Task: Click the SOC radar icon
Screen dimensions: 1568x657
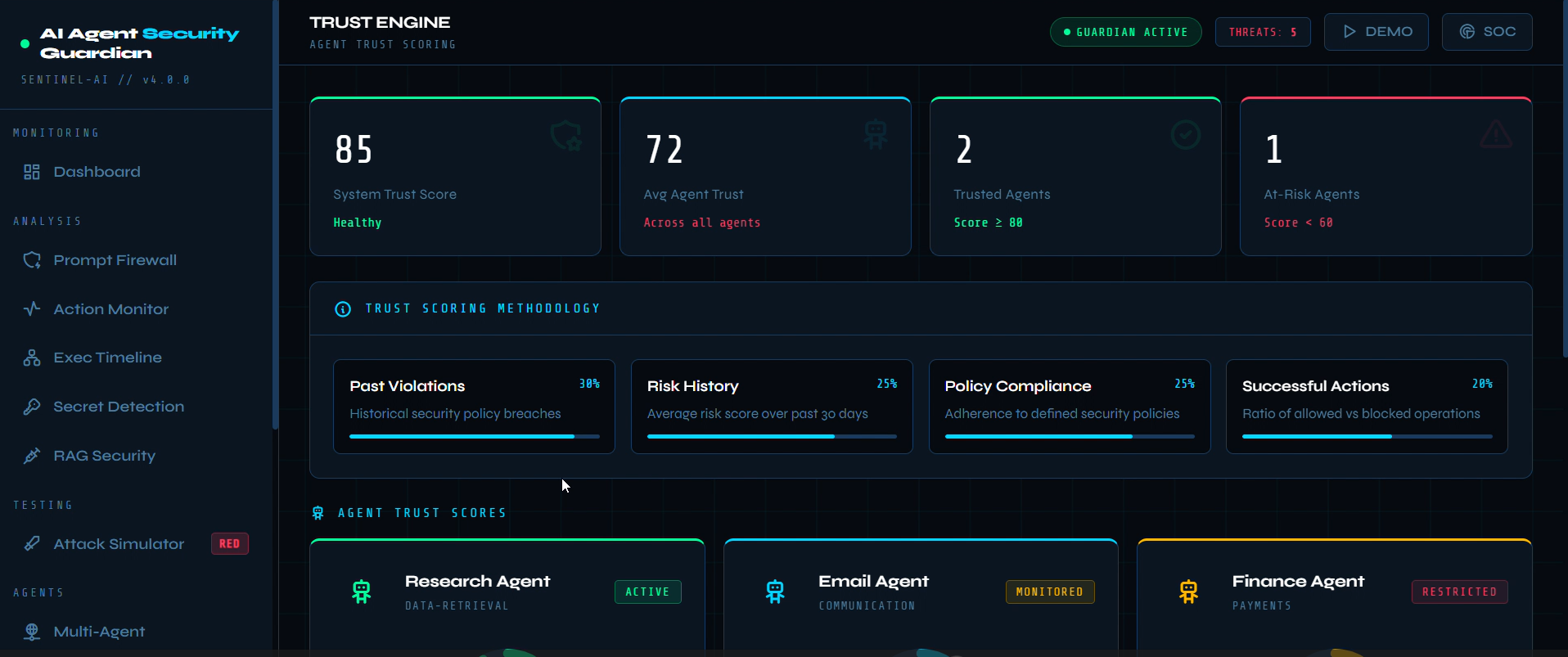Action: click(1467, 32)
